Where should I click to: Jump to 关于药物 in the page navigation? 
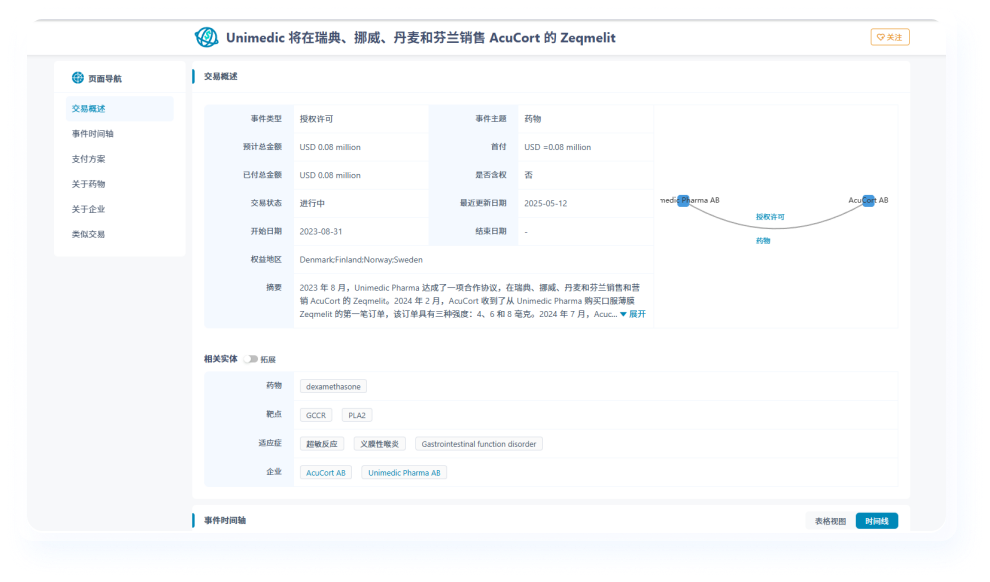coord(88,184)
